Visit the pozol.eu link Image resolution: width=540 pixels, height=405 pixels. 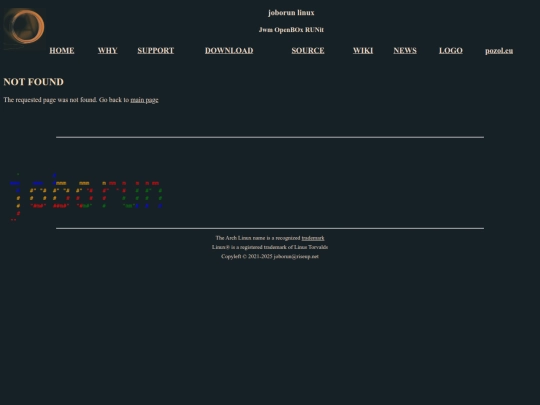(x=499, y=51)
